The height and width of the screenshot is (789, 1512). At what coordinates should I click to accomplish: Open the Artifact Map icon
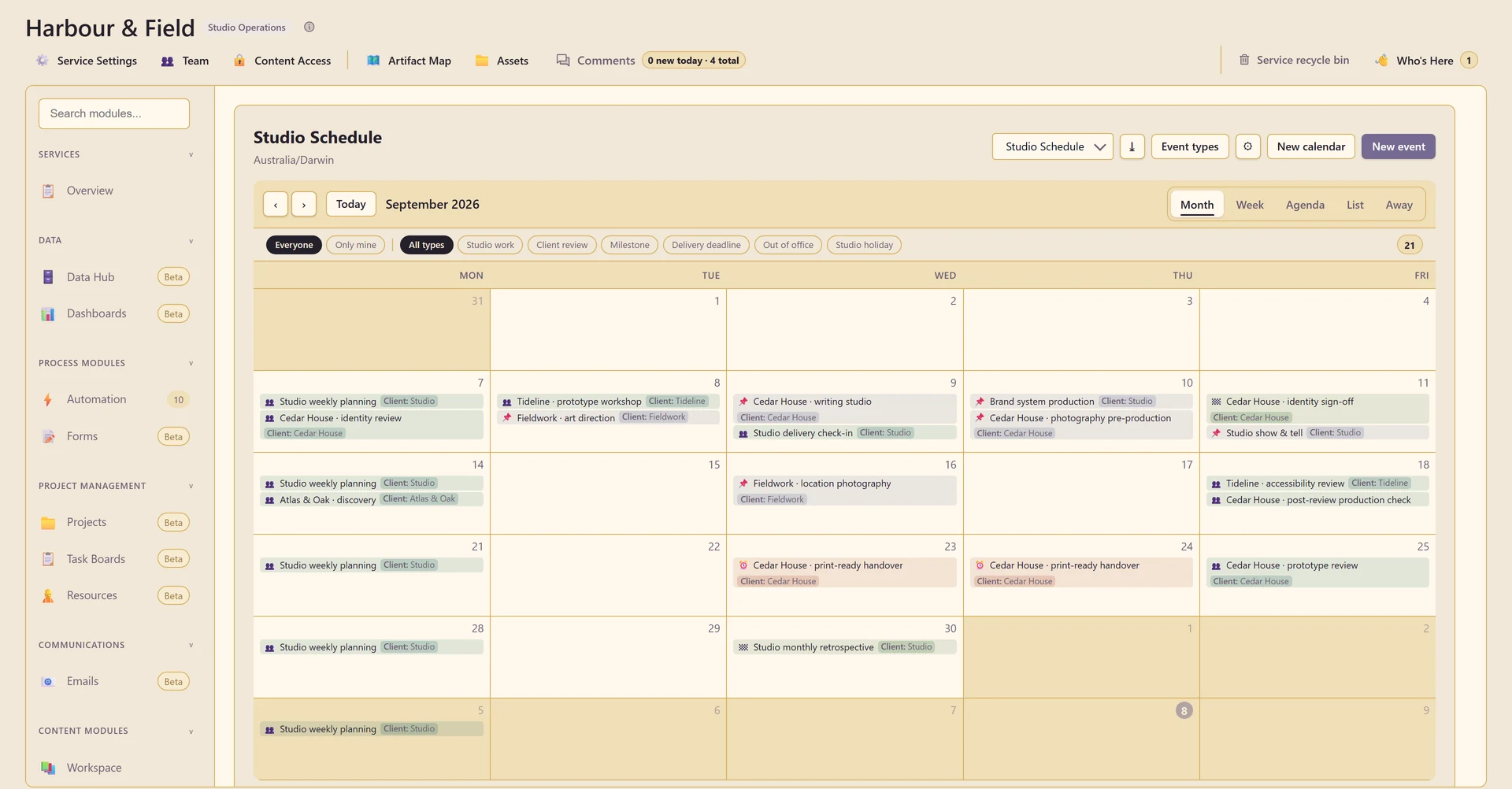(373, 61)
